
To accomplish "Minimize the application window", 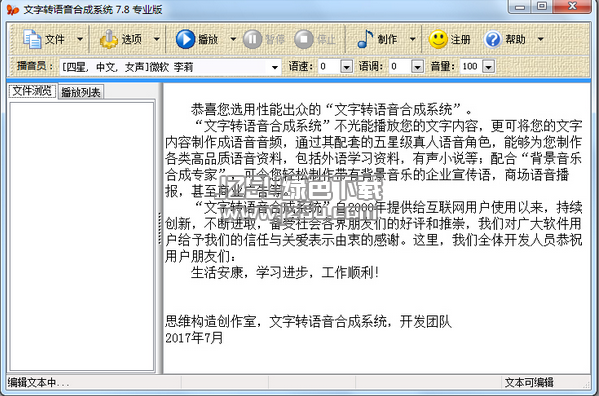I will tap(520, 7).
